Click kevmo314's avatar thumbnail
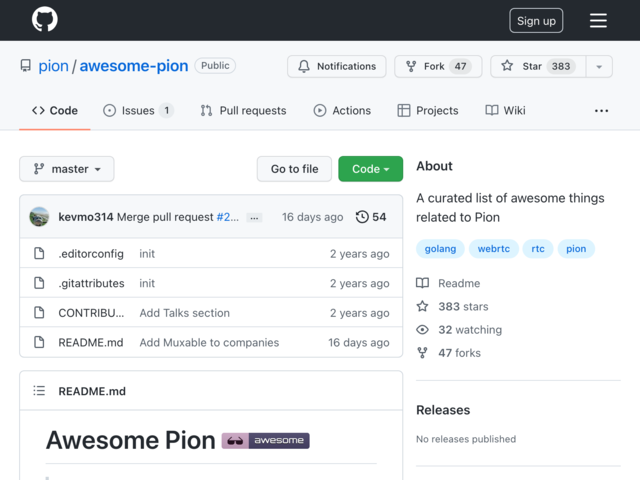This screenshot has width=640, height=480. pos(39,217)
